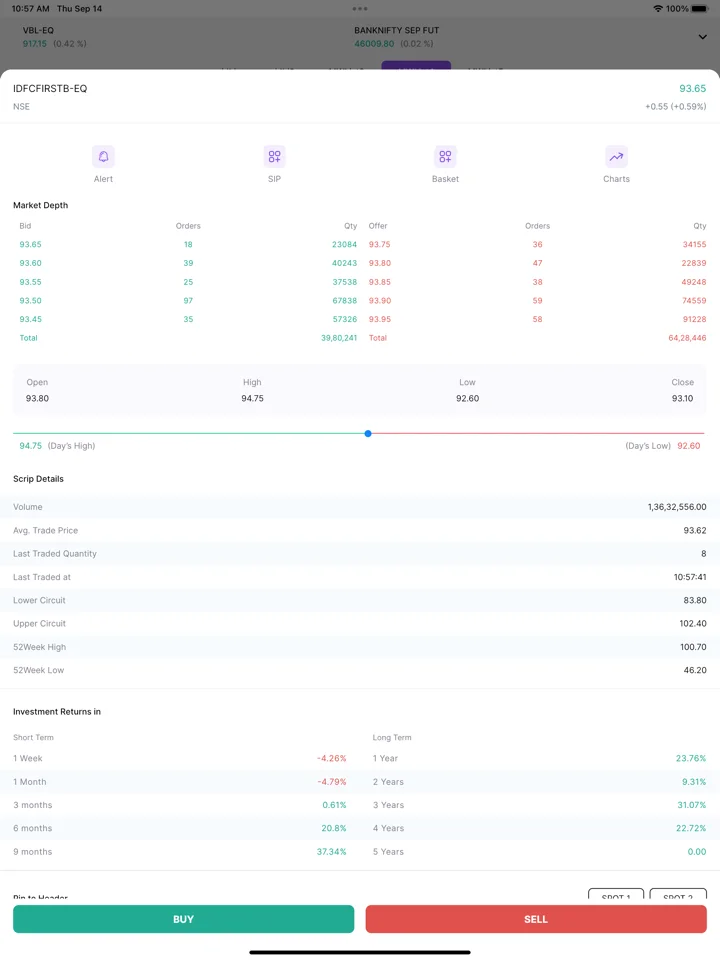This screenshot has height=960, width=720.
Task: Click 1 Week return -4.26%
Action: pyautogui.click(x=332, y=758)
